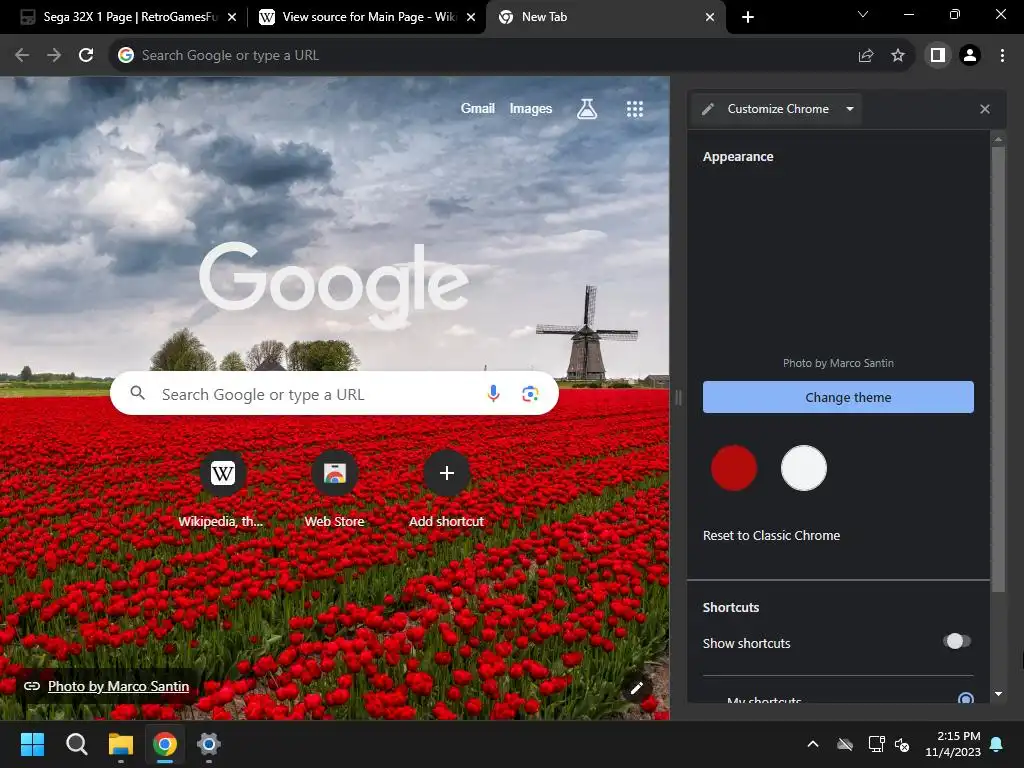Click the scroll down arrow in side panel
1024x768 pixels.
(x=998, y=694)
